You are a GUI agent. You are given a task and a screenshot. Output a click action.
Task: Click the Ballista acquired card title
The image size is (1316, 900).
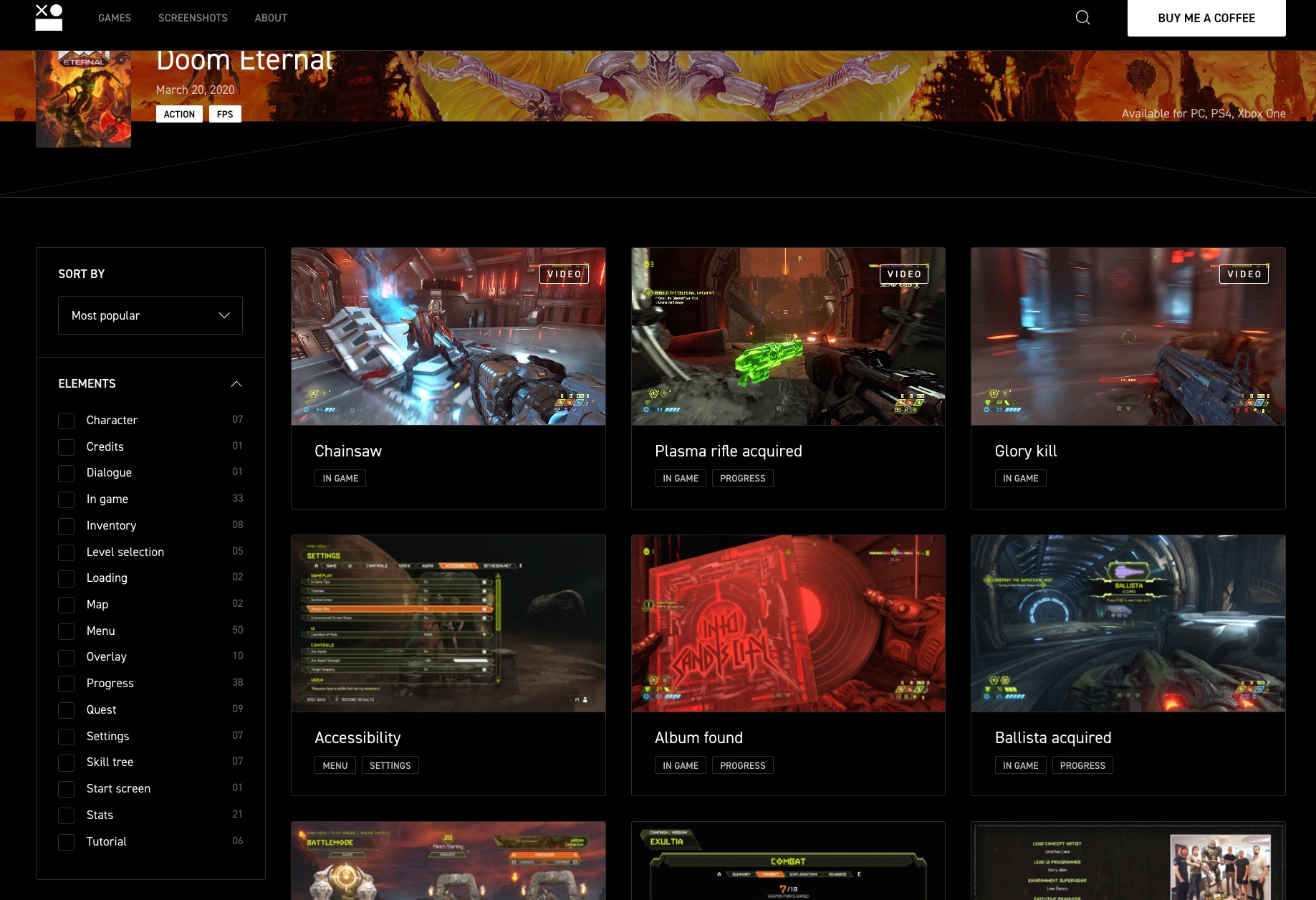(1053, 738)
